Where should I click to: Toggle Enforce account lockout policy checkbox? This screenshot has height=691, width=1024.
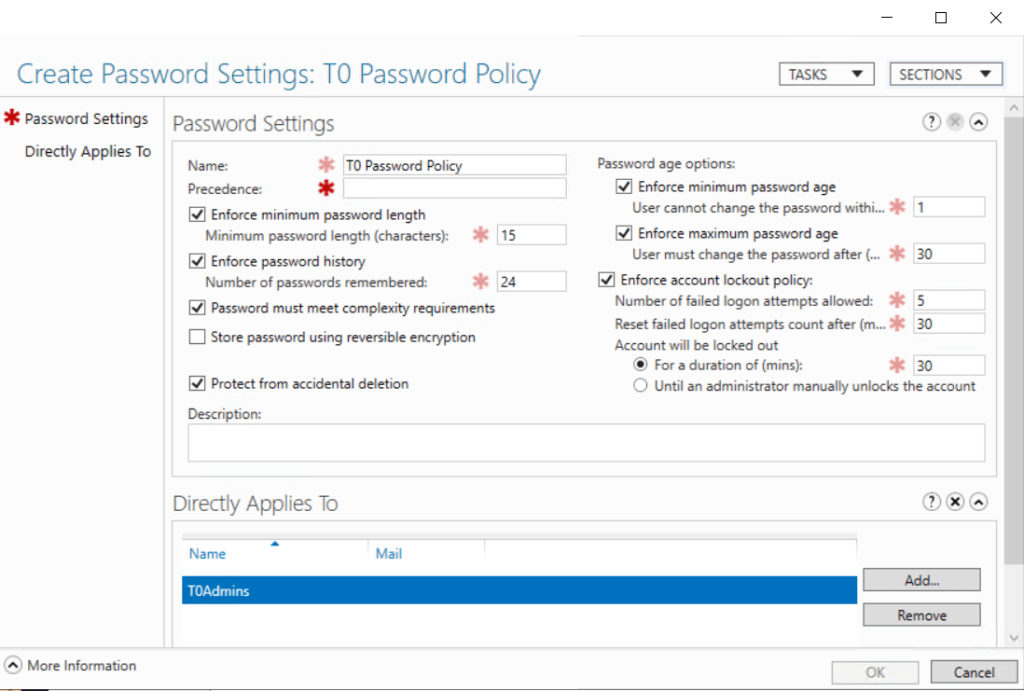coord(606,280)
